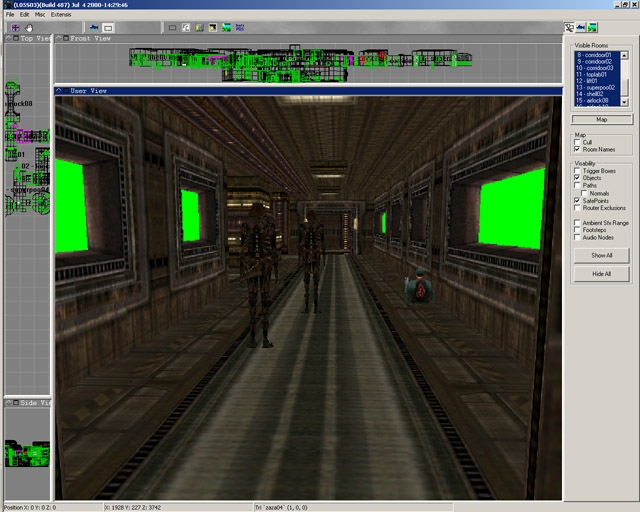The height and width of the screenshot is (512, 640).
Task: Select room 12 - lift01 in list
Action: pos(597,81)
